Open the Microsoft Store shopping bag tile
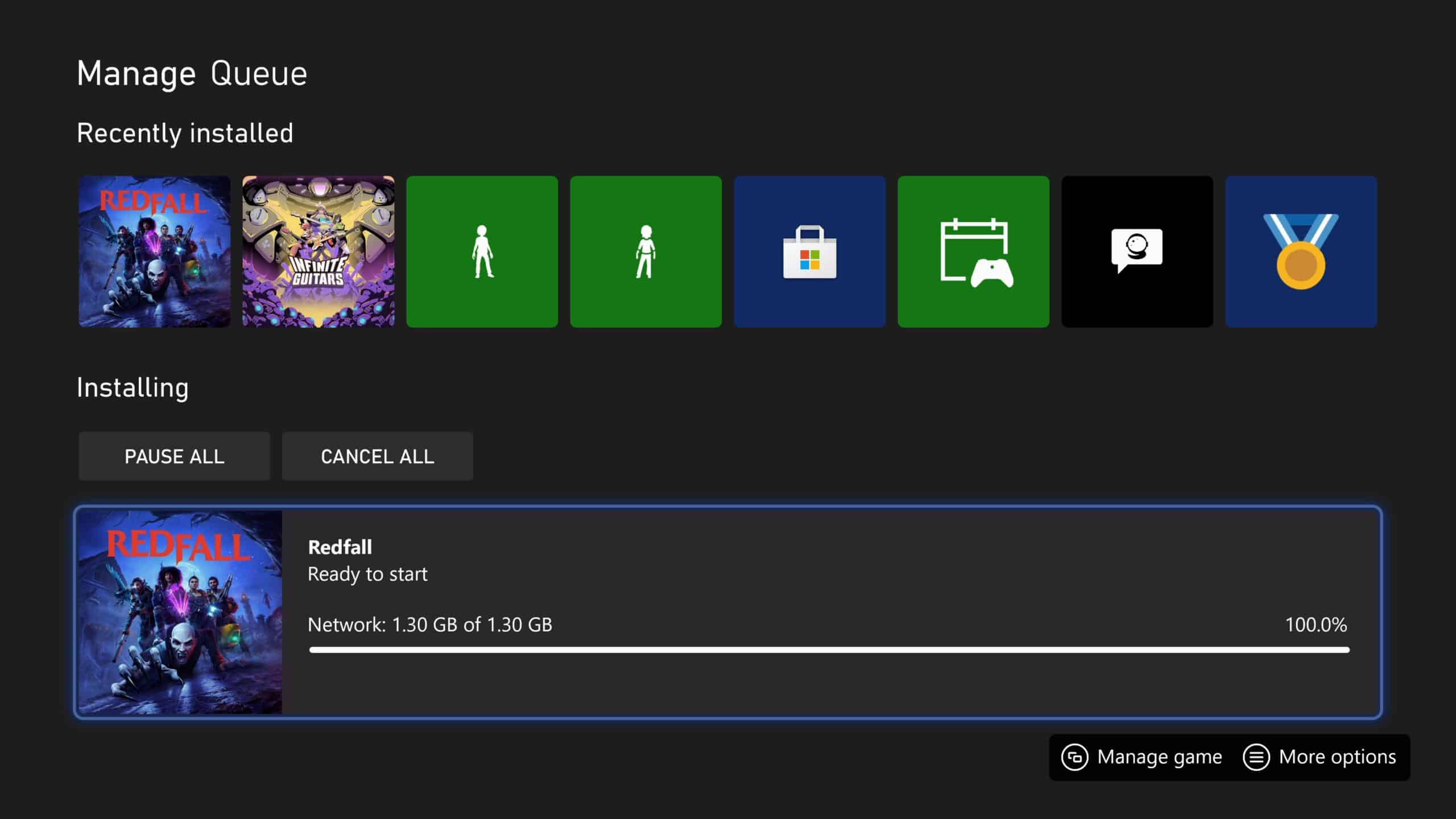 (809, 251)
